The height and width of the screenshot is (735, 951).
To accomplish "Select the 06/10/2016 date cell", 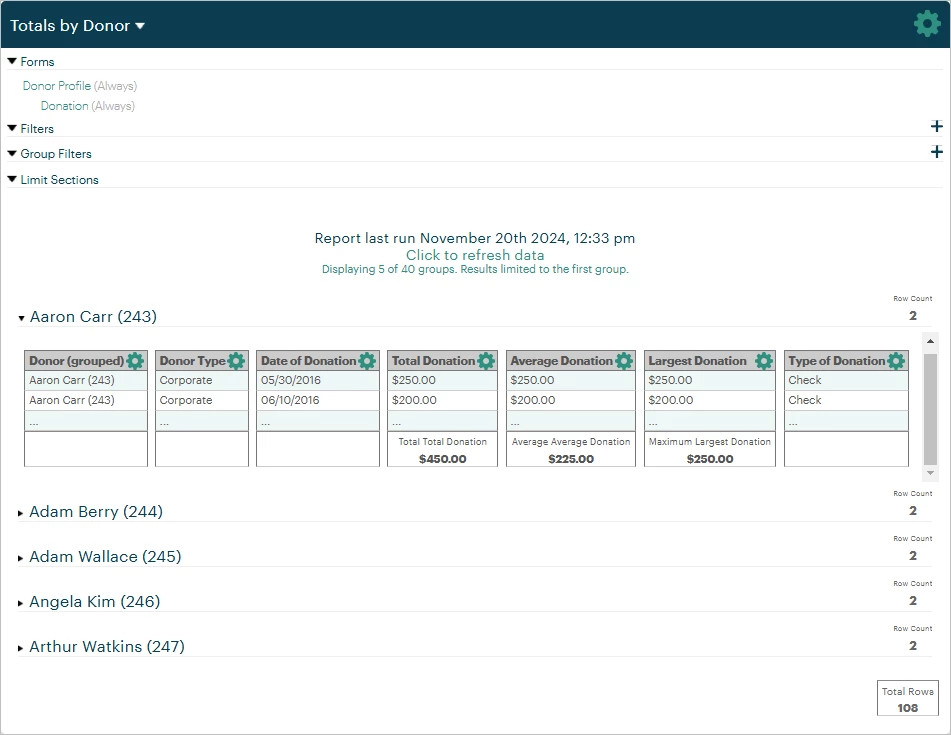I will pos(318,400).
